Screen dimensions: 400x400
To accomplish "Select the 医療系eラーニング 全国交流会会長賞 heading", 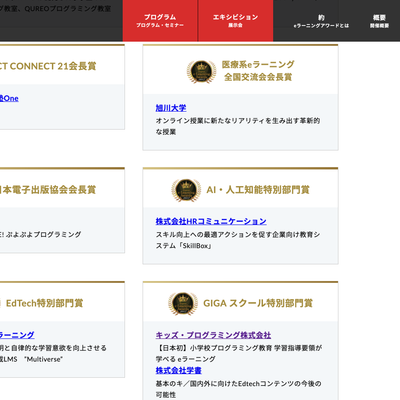I will [x=258, y=71].
